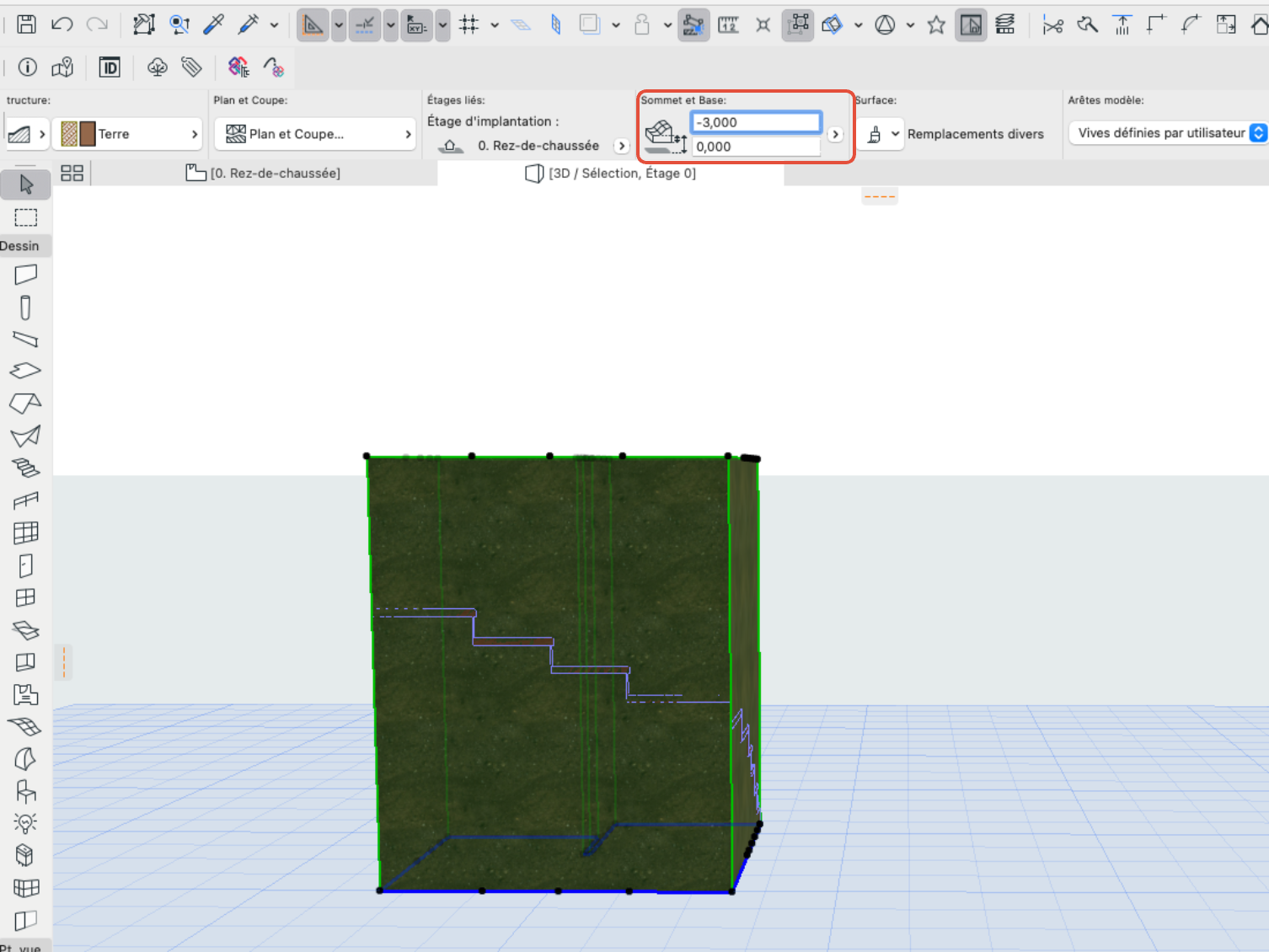The width and height of the screenshot is (1269, 952).
Task: Expand the Plan et Coupe dropdown
Action: 316,134
